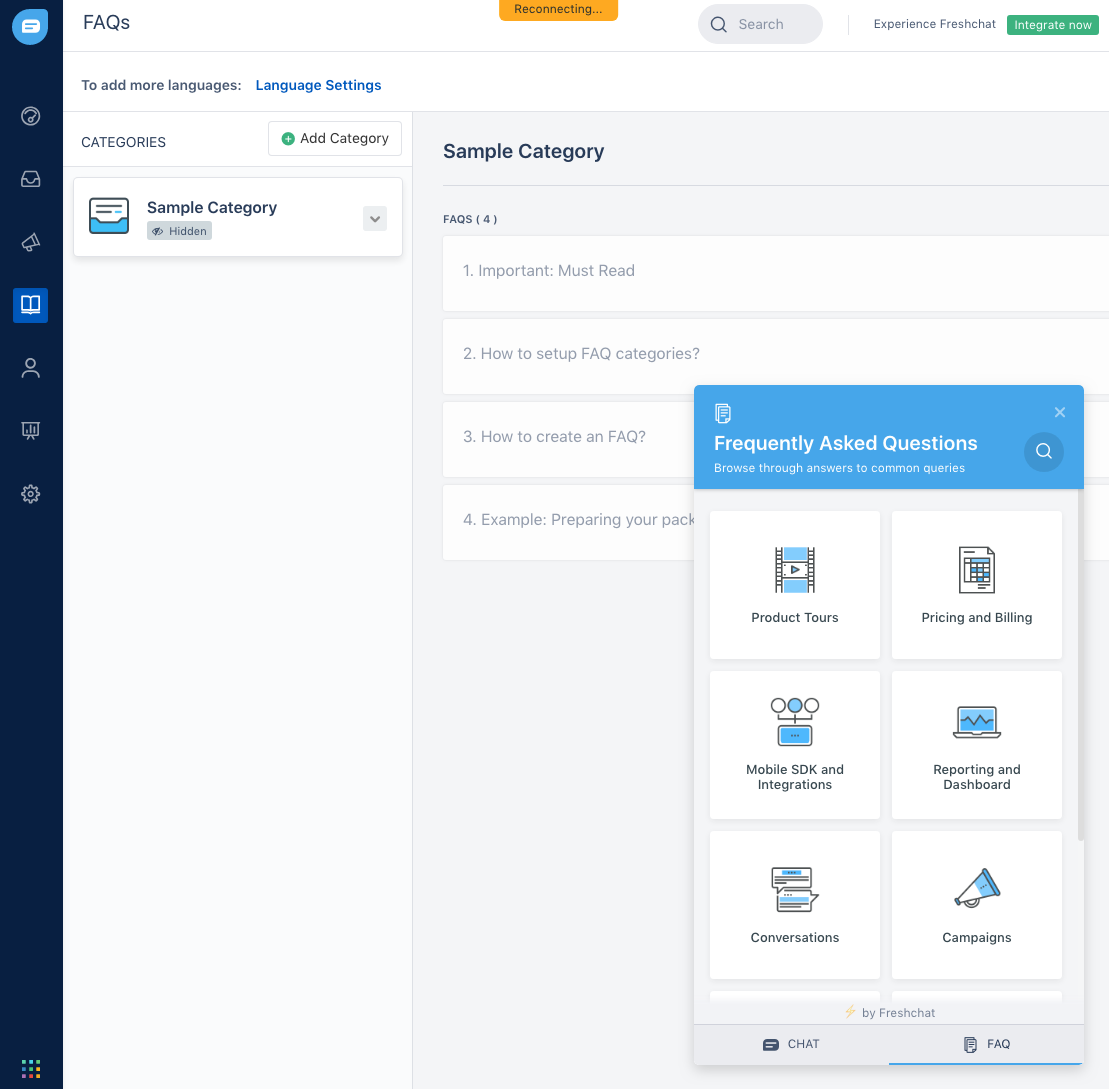Open Reports via the monitor icon

(x=30, y=430)
